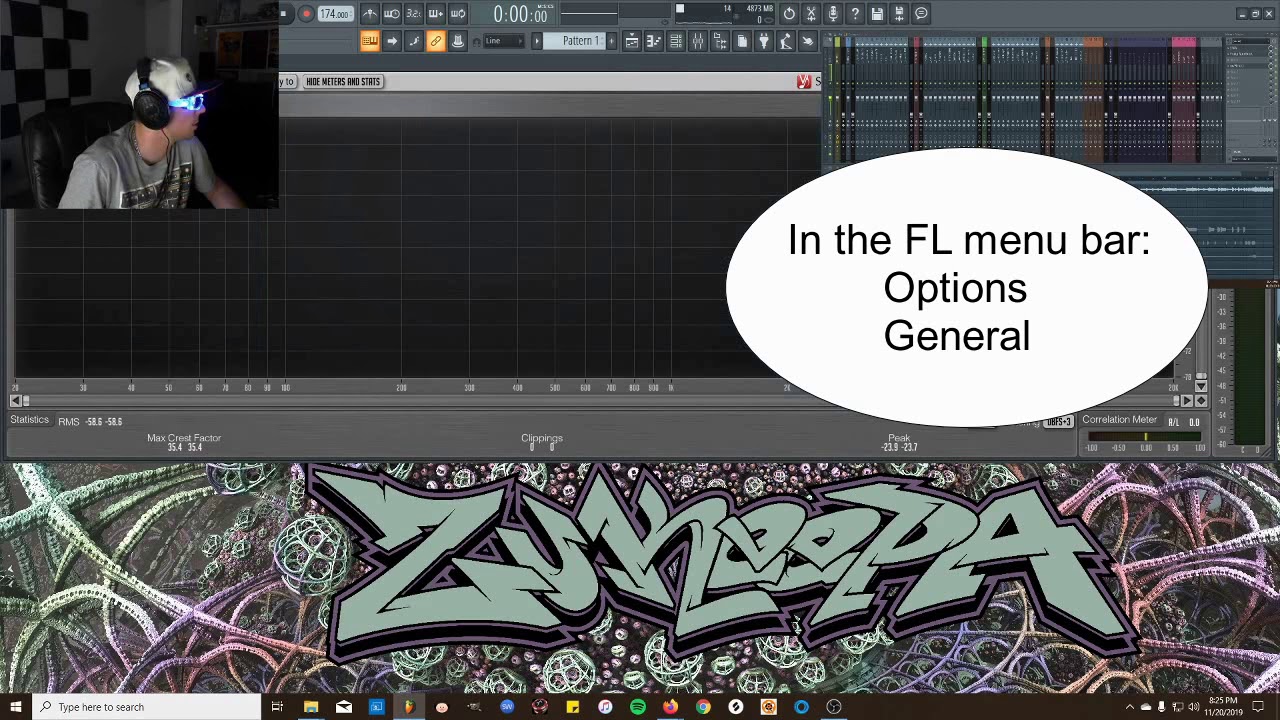Screen dimensions: 1280x720
Task: Toggle the metronome icon
Action: tap(370, 14)
